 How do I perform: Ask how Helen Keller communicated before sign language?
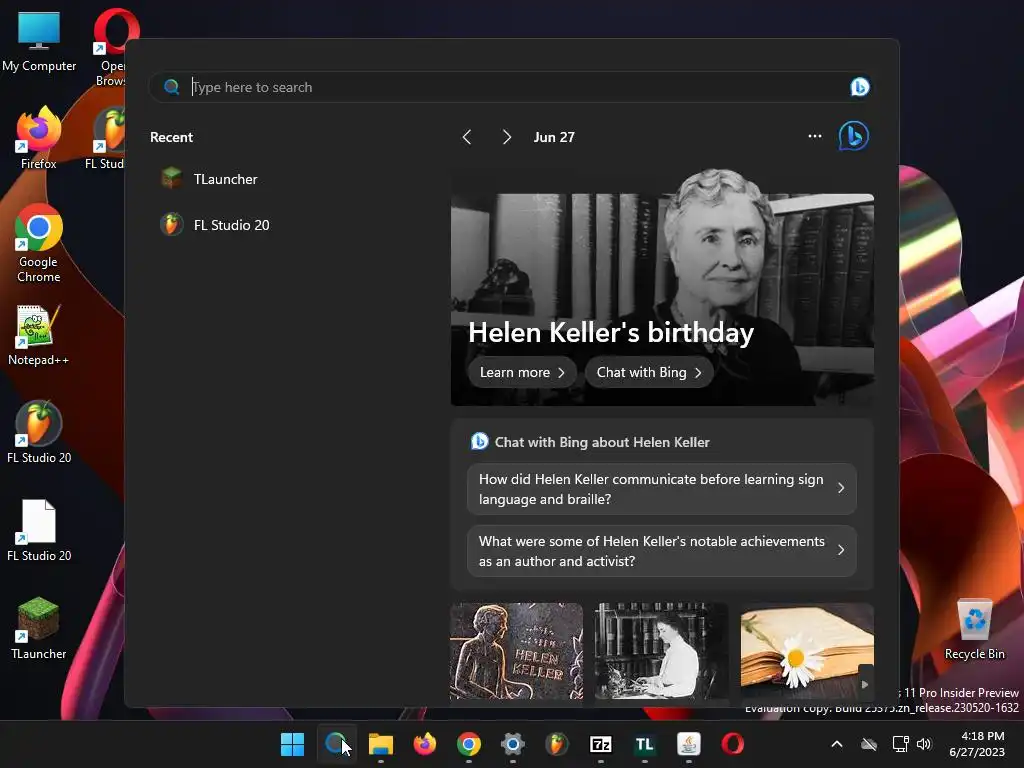(x=662, y=489)
